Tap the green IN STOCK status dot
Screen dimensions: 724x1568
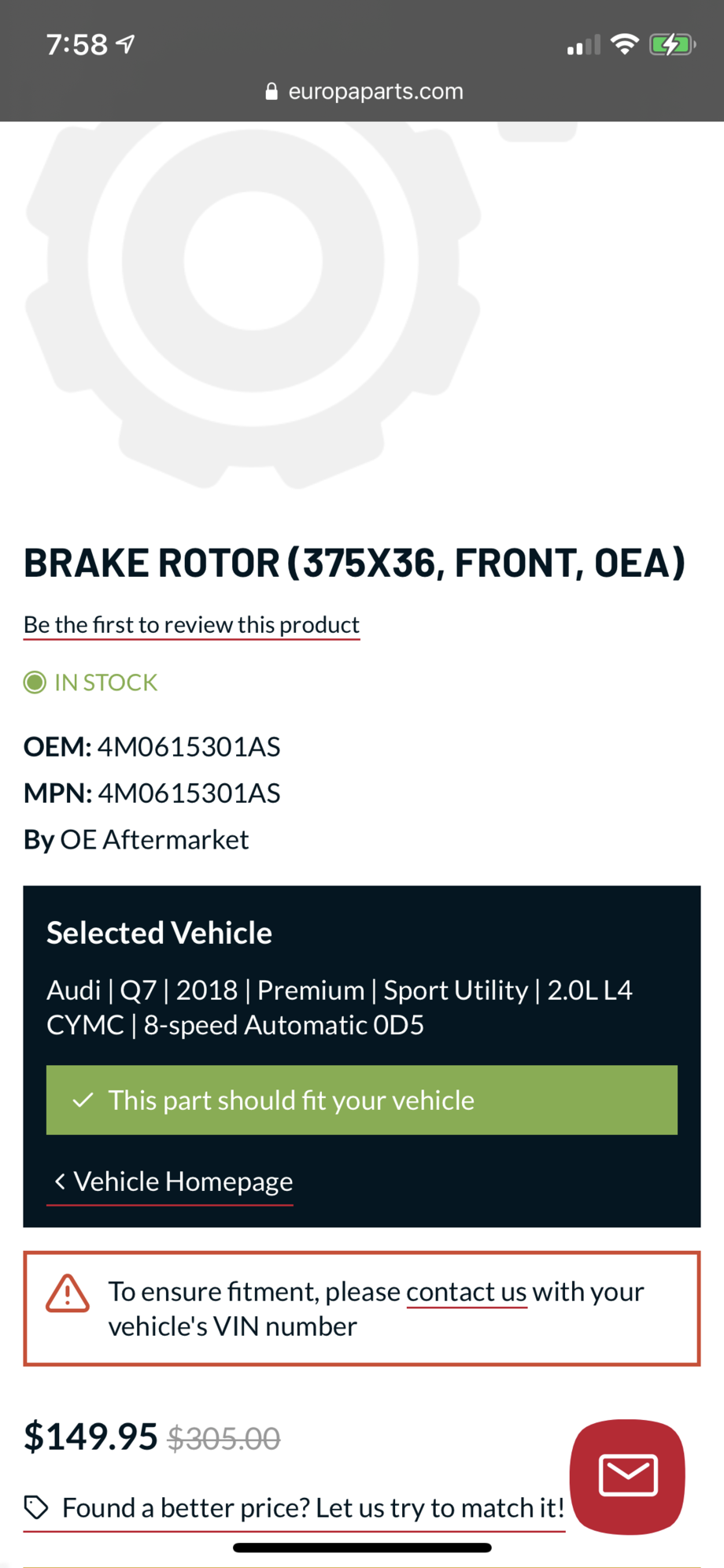click(35, 682)
